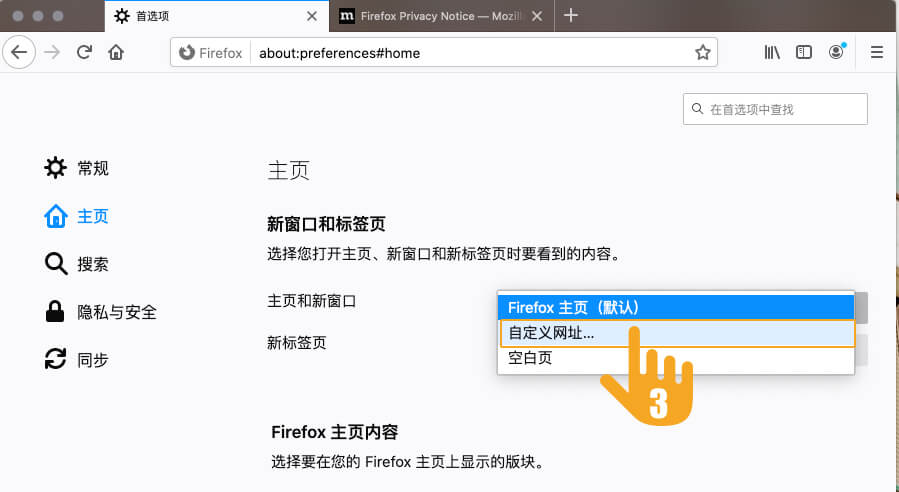
Task: Click the Firefox 主页内容 heading
Action: (x=334, y=432)
